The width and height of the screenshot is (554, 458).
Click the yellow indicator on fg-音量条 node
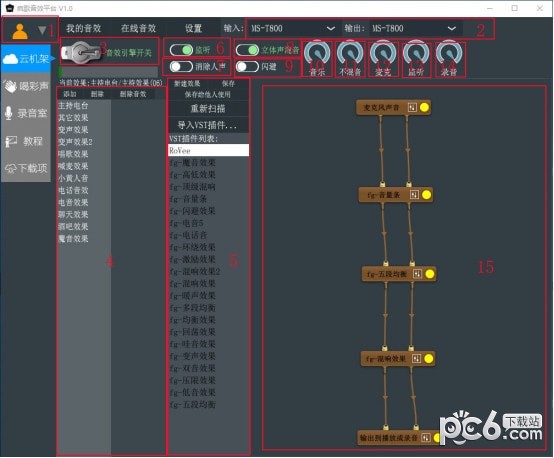426,195
